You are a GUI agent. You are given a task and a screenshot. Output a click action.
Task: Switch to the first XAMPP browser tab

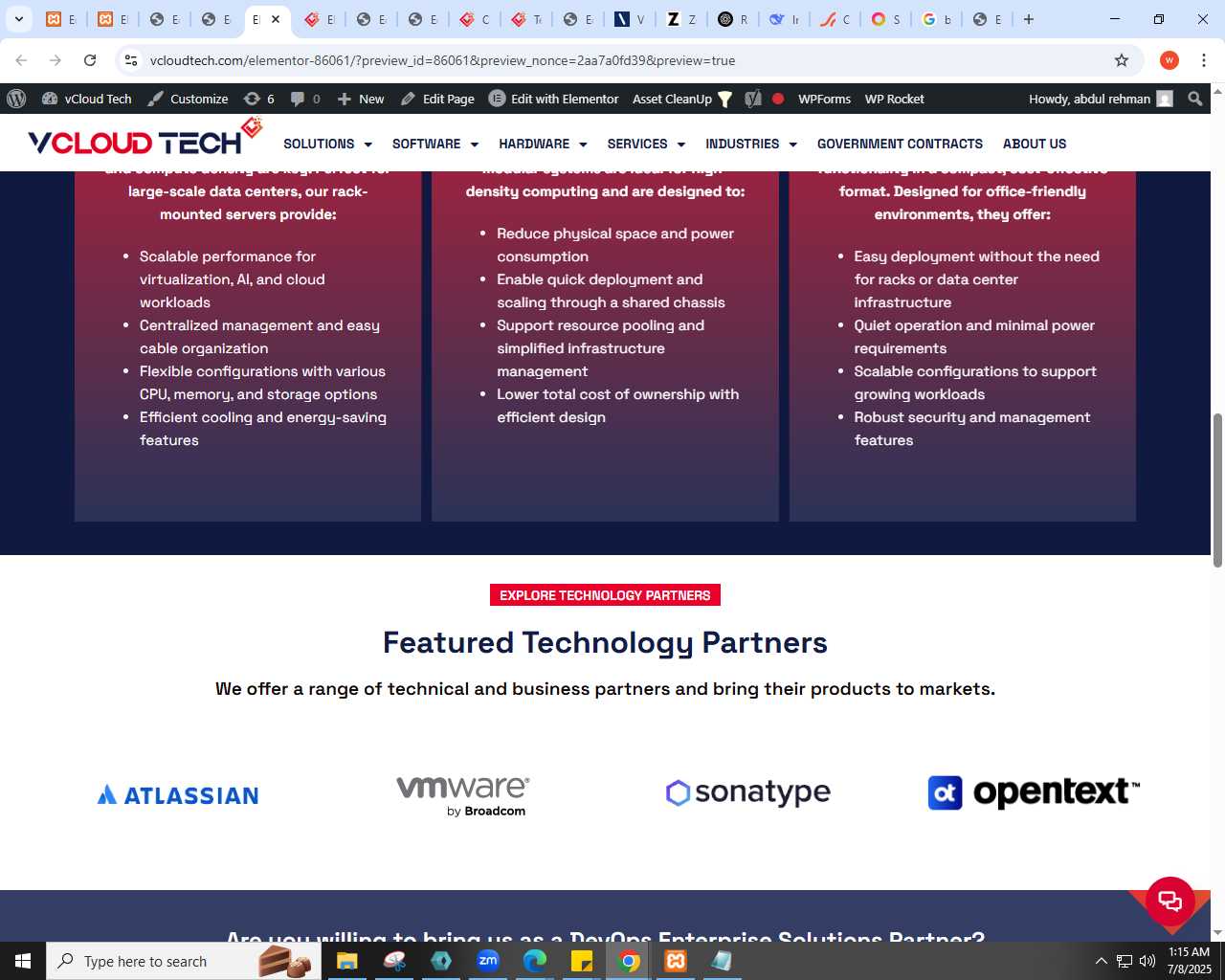(x=60, y=19)
